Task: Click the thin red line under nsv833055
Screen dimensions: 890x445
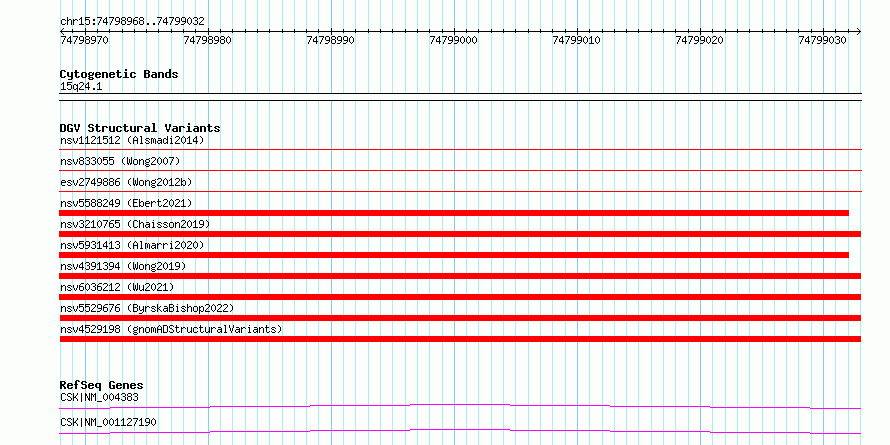Action: [460, 170]
